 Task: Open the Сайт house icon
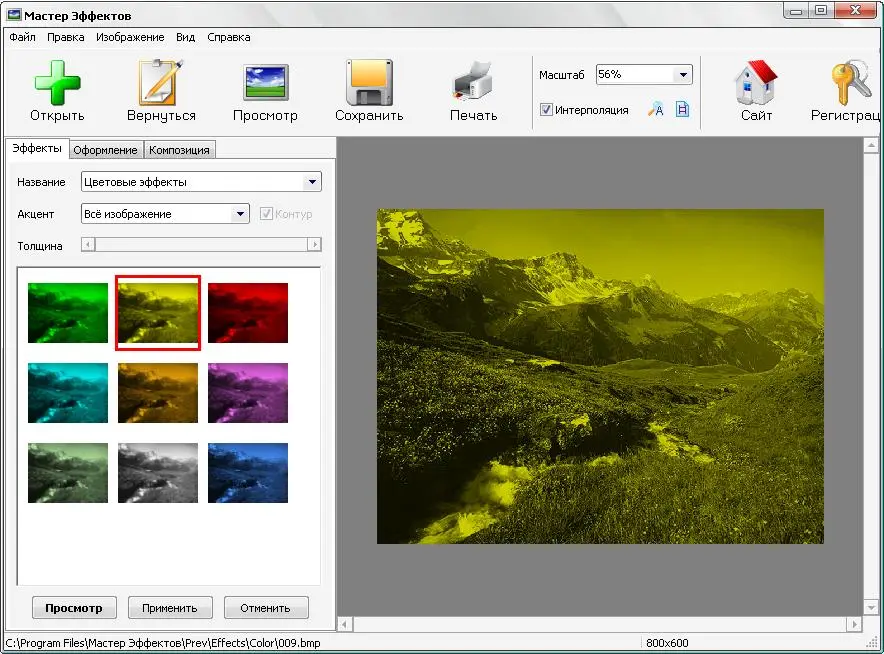coord(756,83)
